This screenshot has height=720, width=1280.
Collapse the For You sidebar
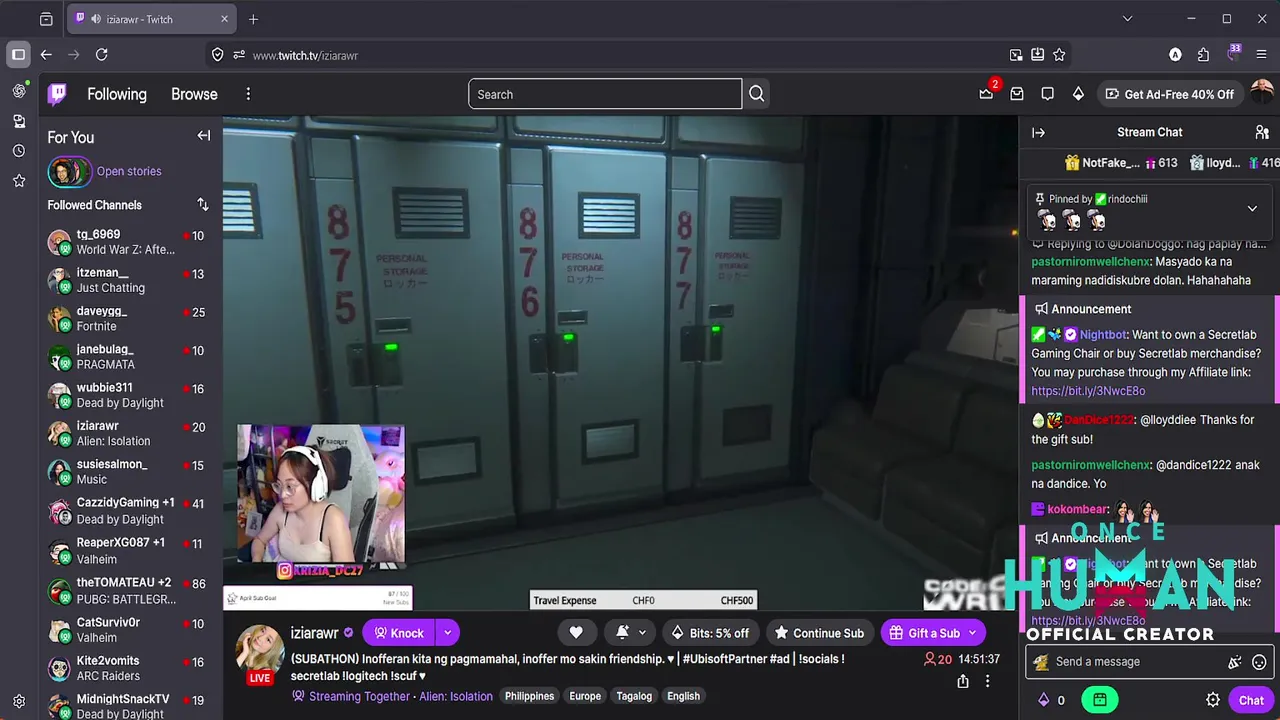pyautogui.click(x=204, y=136)
